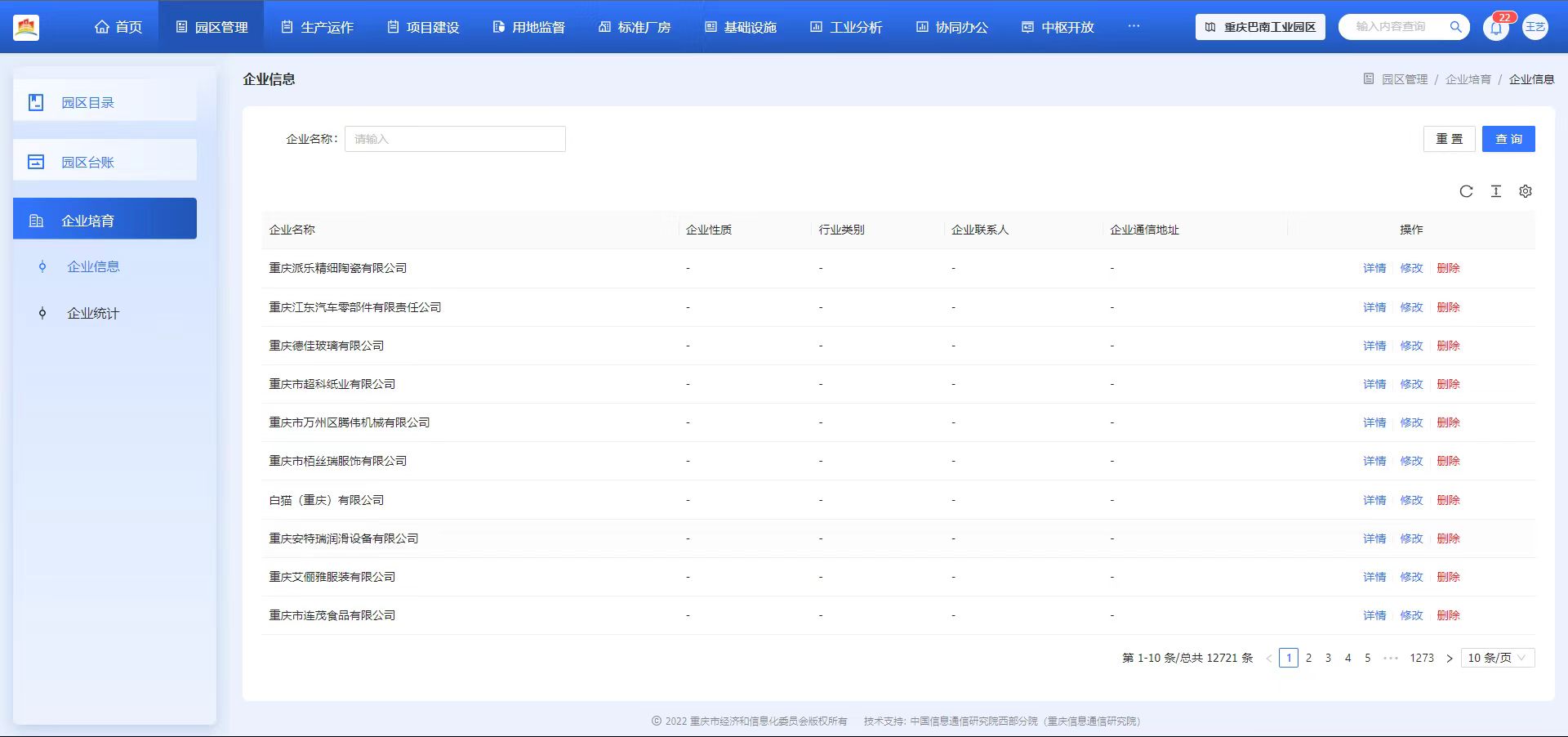
Task: Click the 园区目录 sidebar icon
Action: [36, 102]
